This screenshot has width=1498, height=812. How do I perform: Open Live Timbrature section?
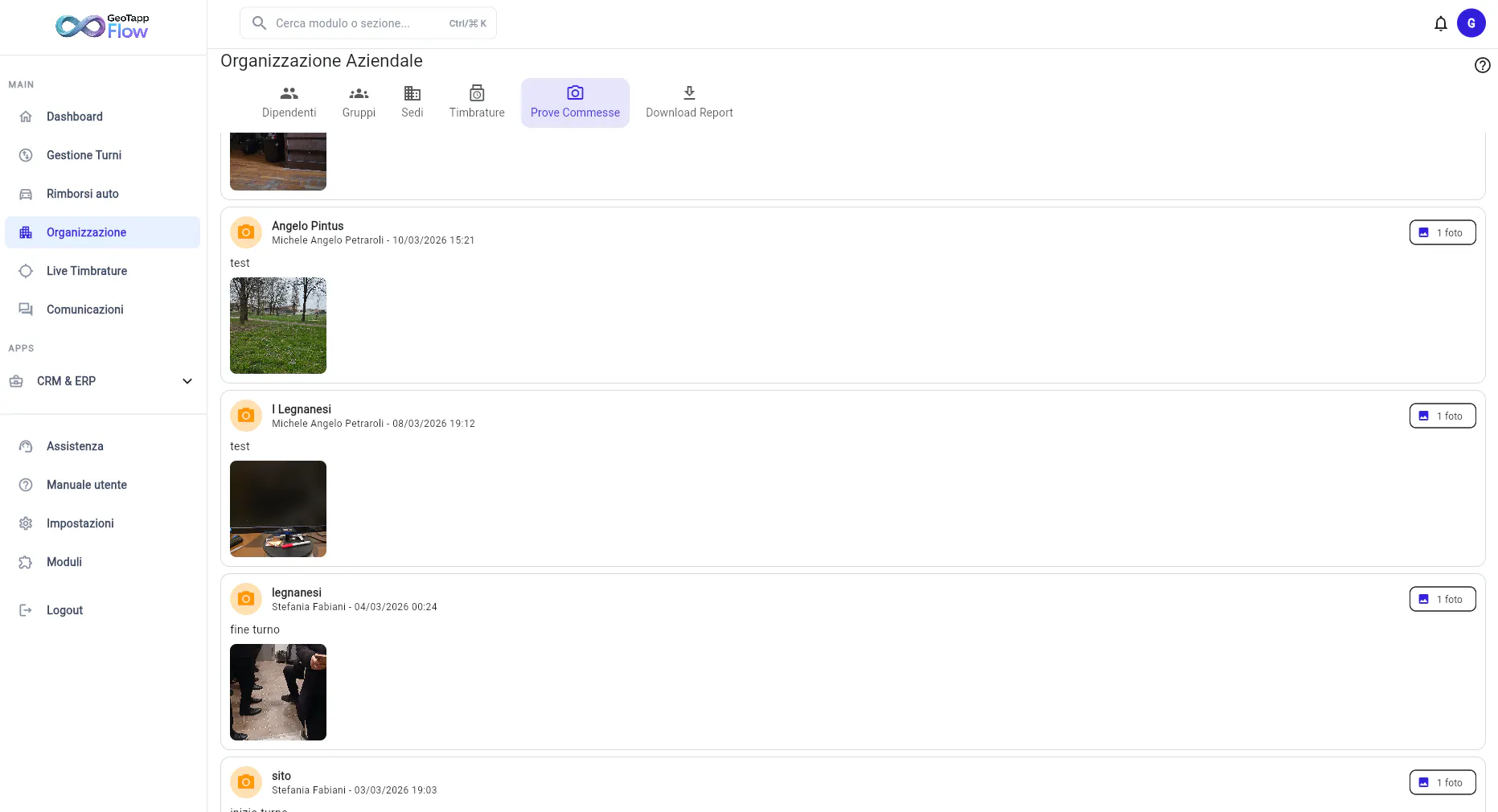tap(102, 271)
